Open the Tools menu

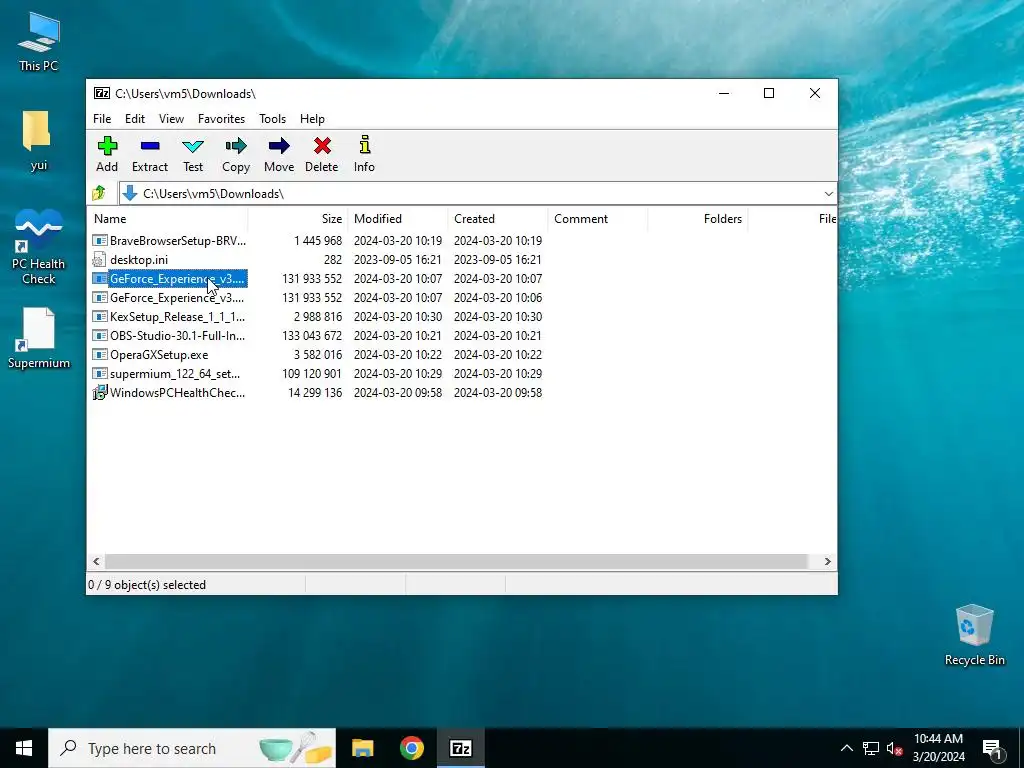(272, 119)
